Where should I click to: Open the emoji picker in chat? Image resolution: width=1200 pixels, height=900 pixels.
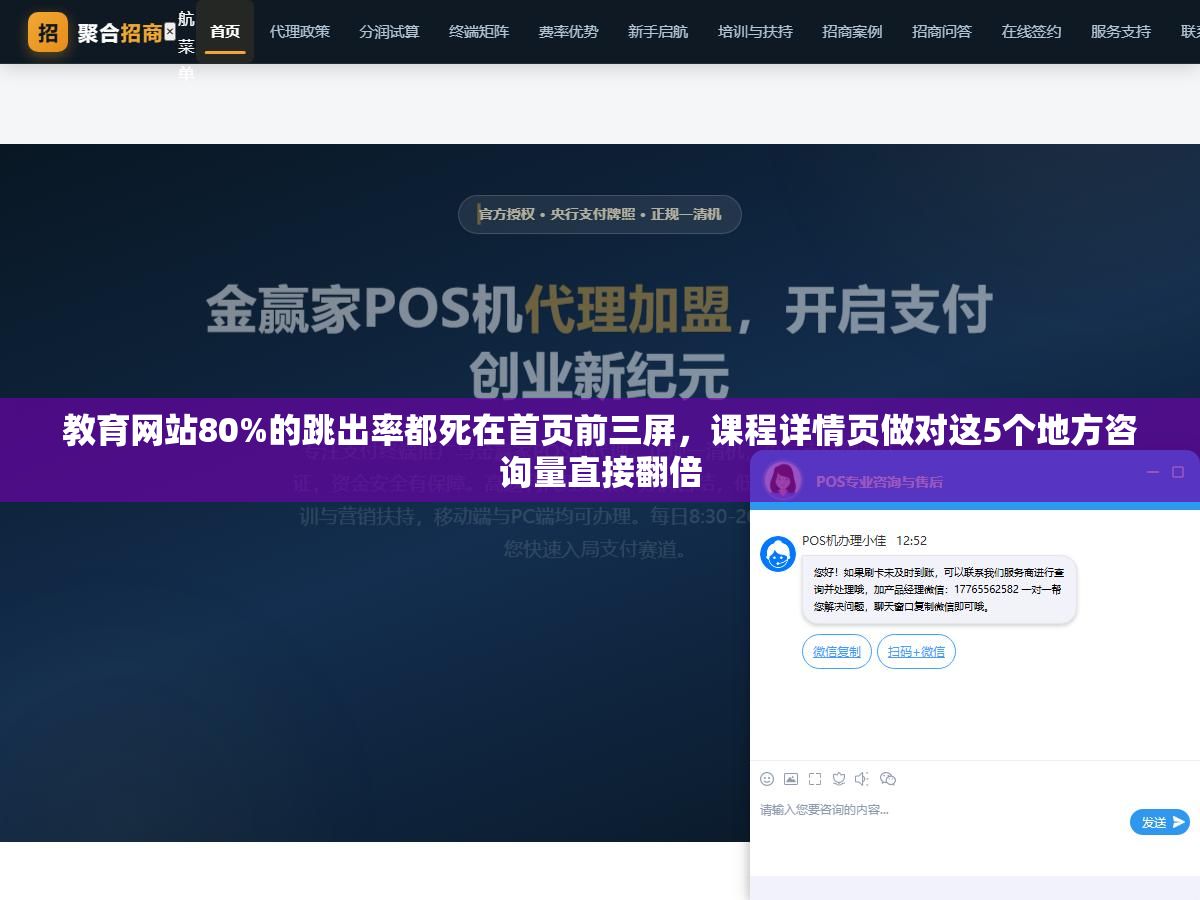click(767, 779)
